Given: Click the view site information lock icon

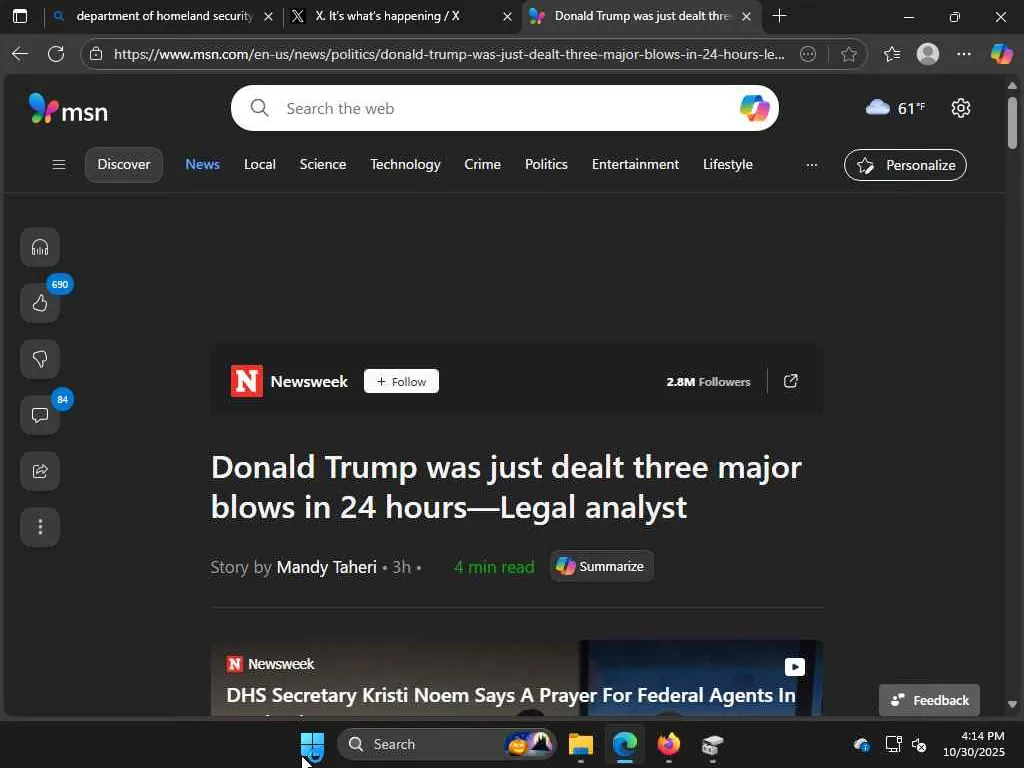Looking at the screenshot, I should click(x=96, y=54).
